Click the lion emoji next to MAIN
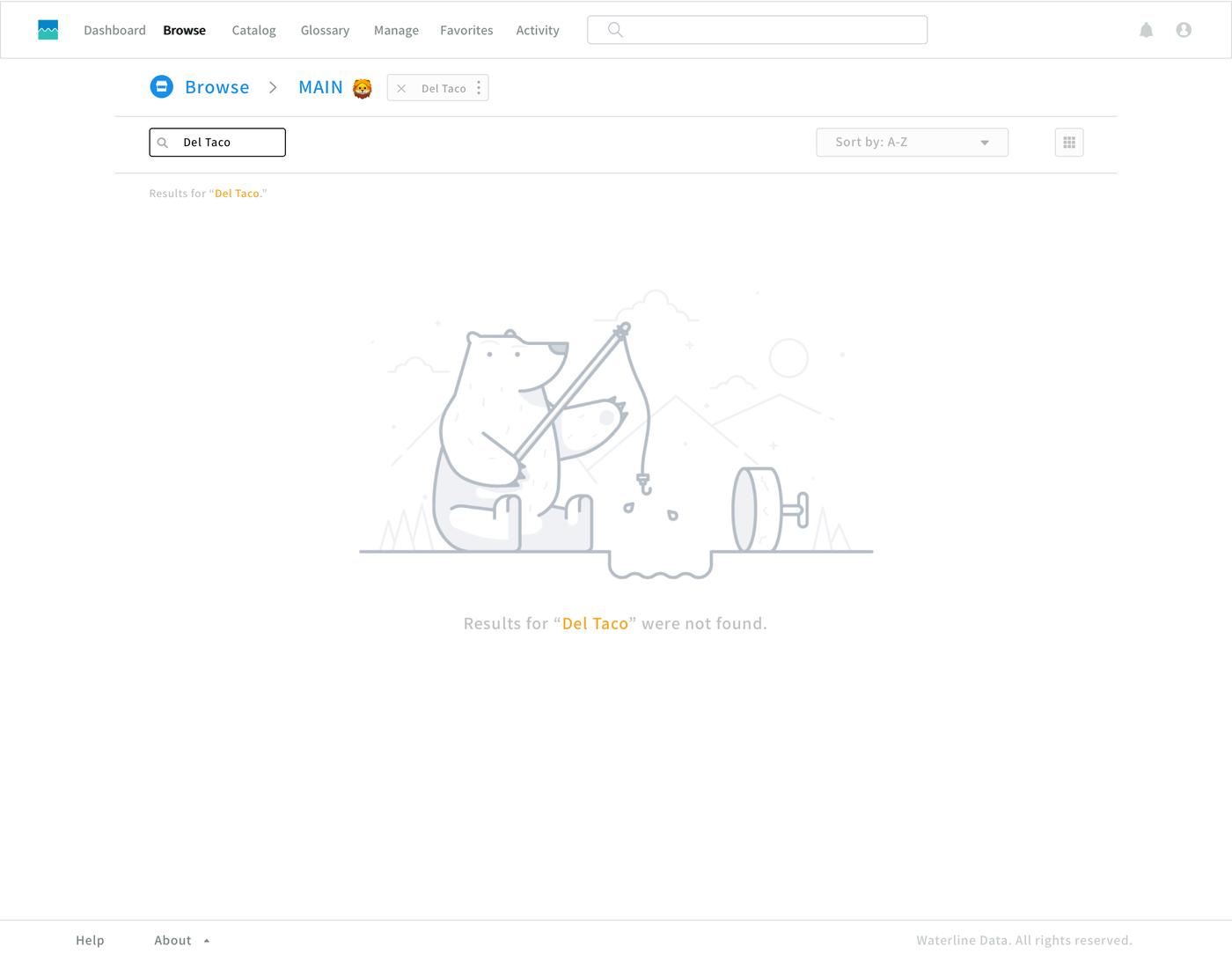 (363, 88)
